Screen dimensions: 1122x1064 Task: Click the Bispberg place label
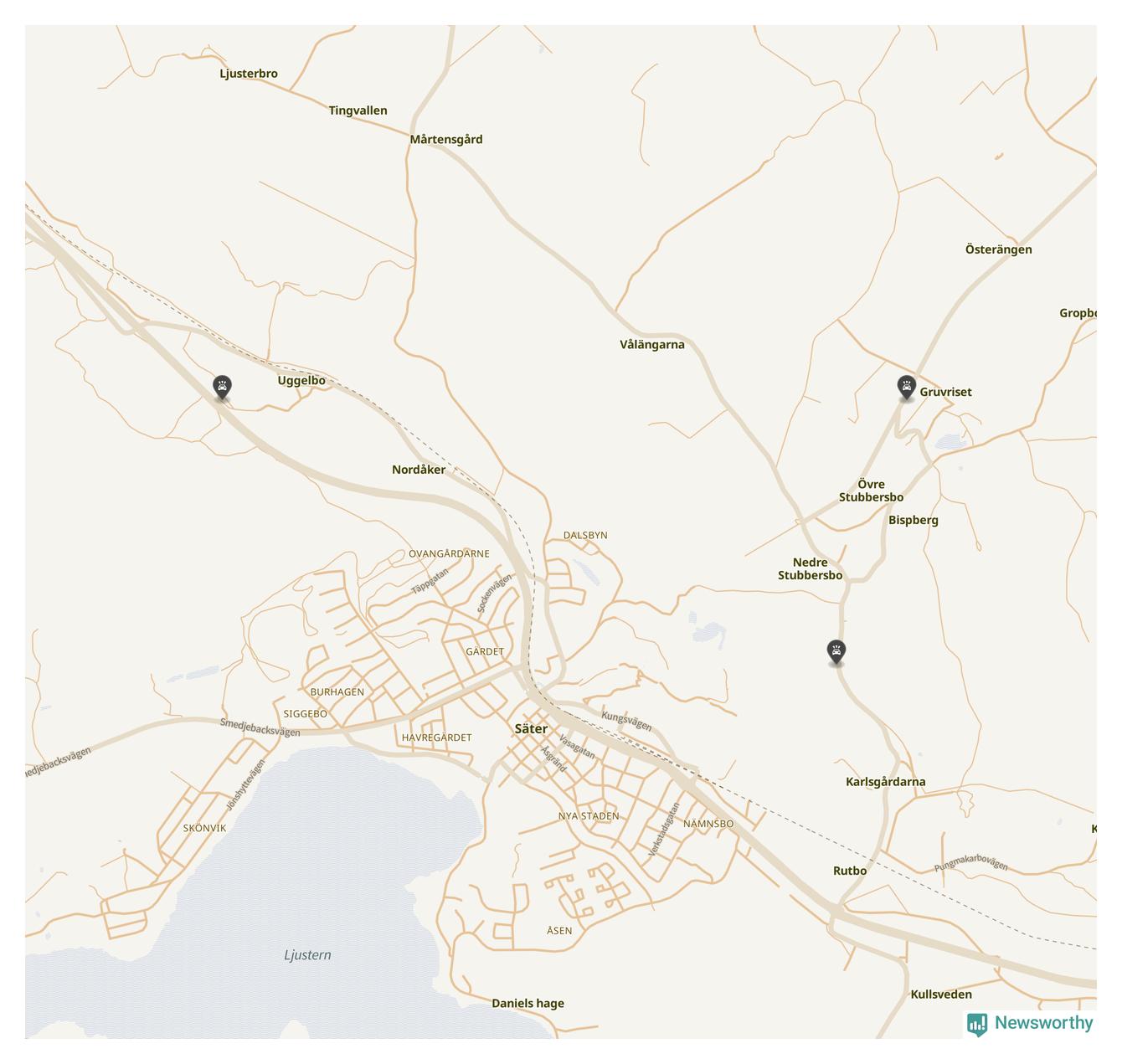tap(914, 520)
